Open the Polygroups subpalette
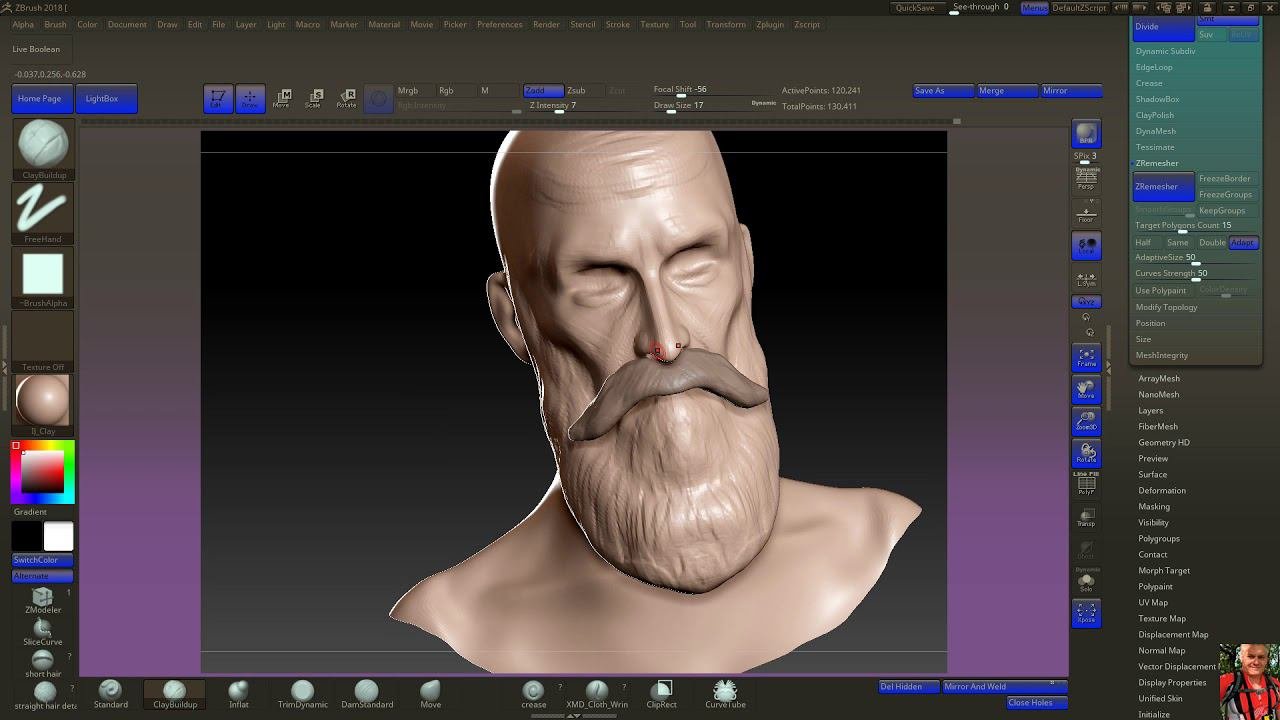 1158,539
